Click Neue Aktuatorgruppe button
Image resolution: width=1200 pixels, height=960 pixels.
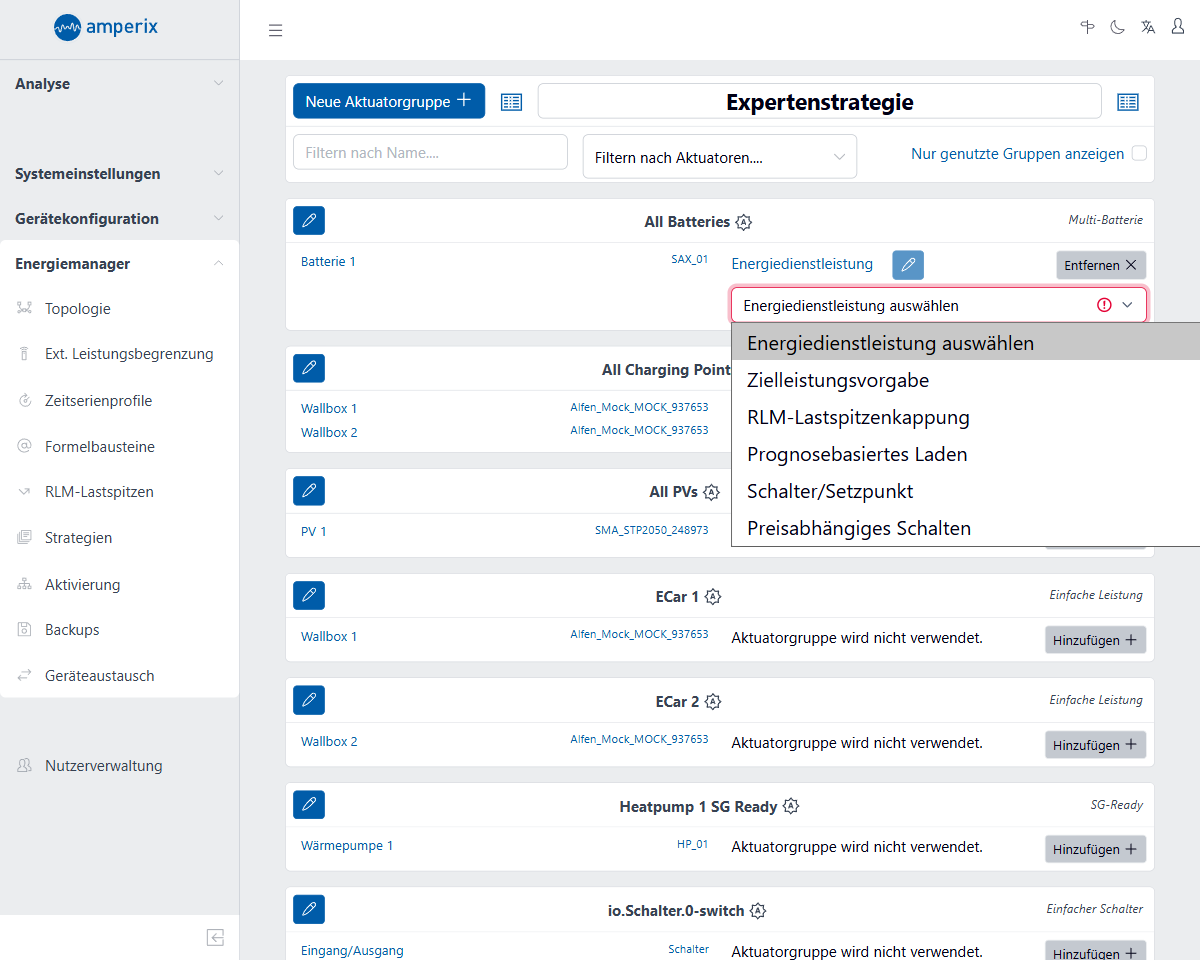click(x=388, y=101)
